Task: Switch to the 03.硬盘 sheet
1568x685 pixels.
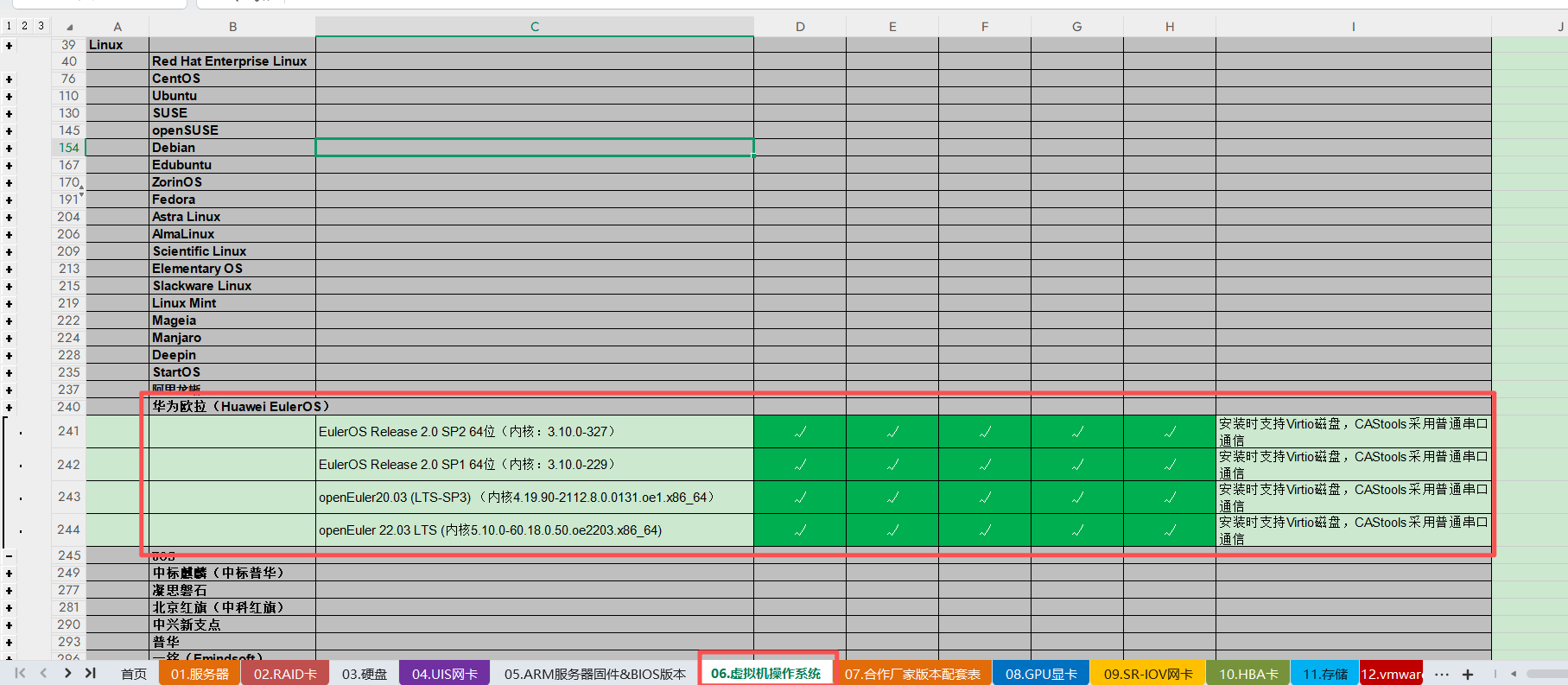Action: point(365,674)
